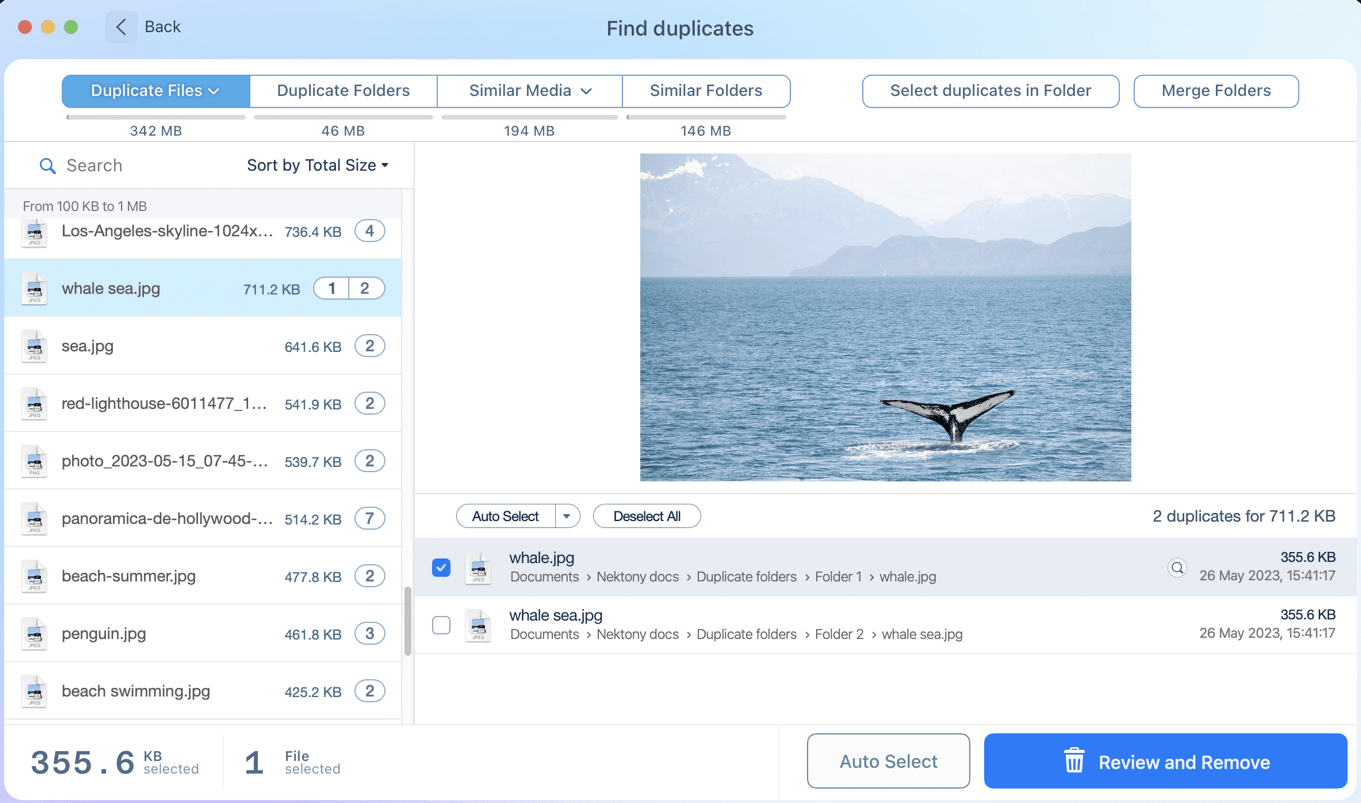The height and width of the screenshot is (803, 1361).
Task: Open the Sort by Total Size dropdown
Action: (318, 165)
